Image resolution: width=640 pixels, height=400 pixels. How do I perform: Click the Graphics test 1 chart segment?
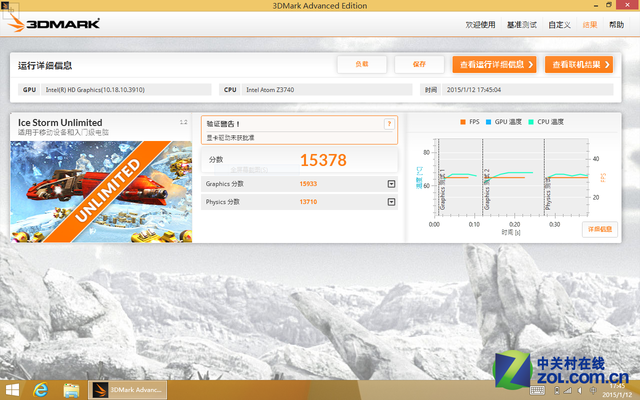[460, 177]
